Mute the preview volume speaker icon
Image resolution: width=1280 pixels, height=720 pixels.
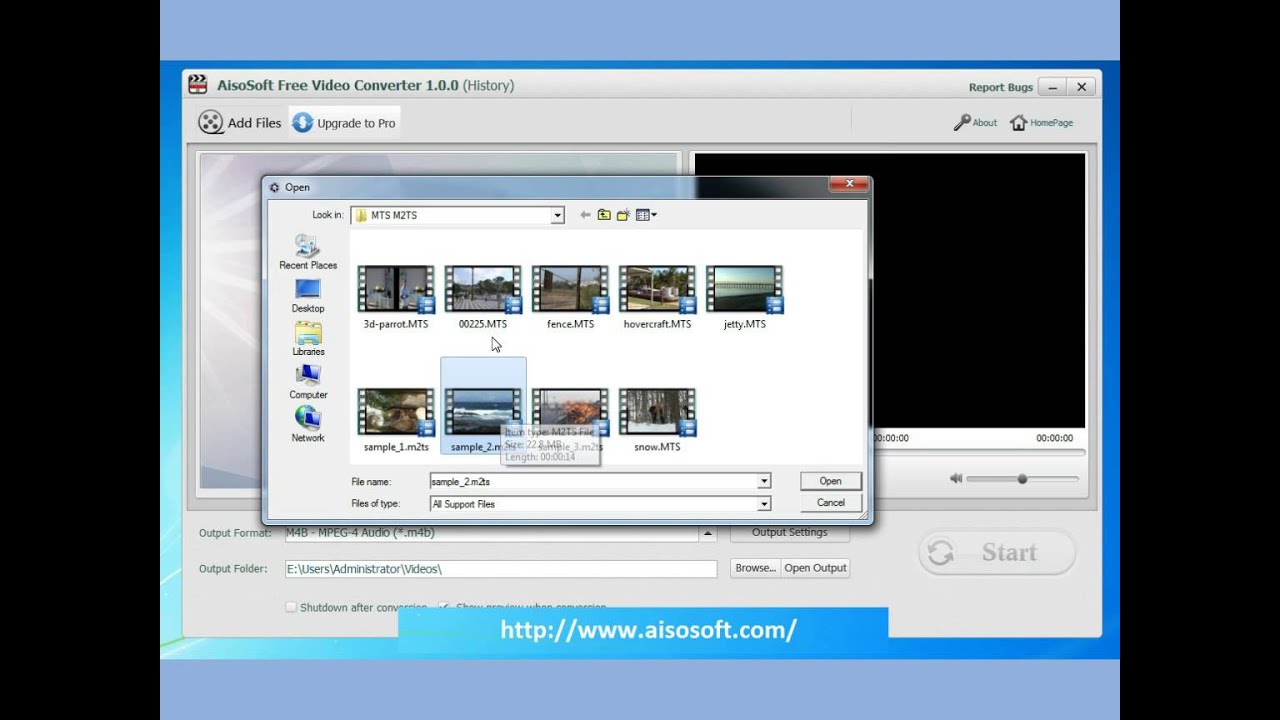coord(956,479)
